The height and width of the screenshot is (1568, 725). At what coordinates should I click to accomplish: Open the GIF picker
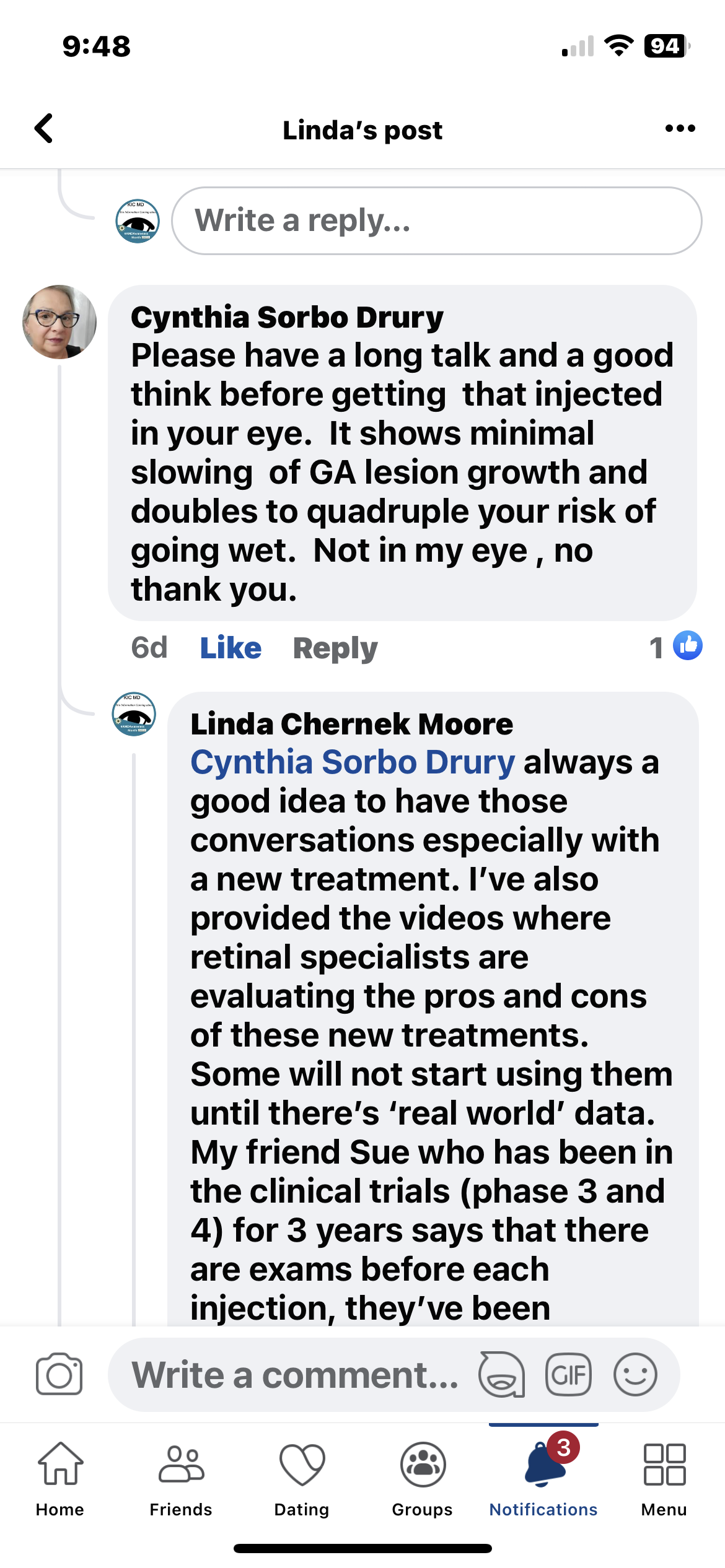pos(568,1375)
